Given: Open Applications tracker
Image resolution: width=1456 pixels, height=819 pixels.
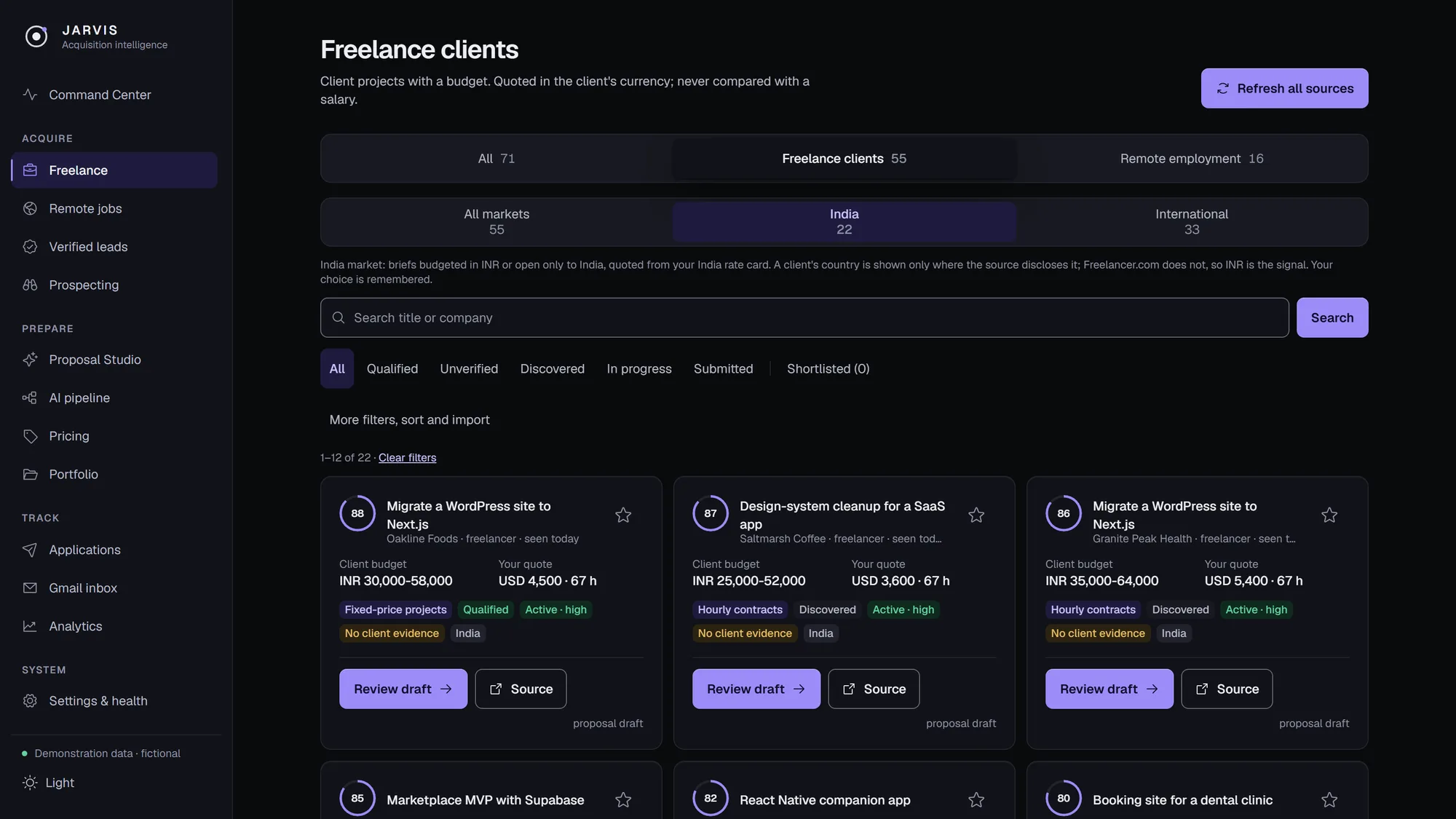Looking at the screenshot, I should pyautogui.click(x=114, y=550).
